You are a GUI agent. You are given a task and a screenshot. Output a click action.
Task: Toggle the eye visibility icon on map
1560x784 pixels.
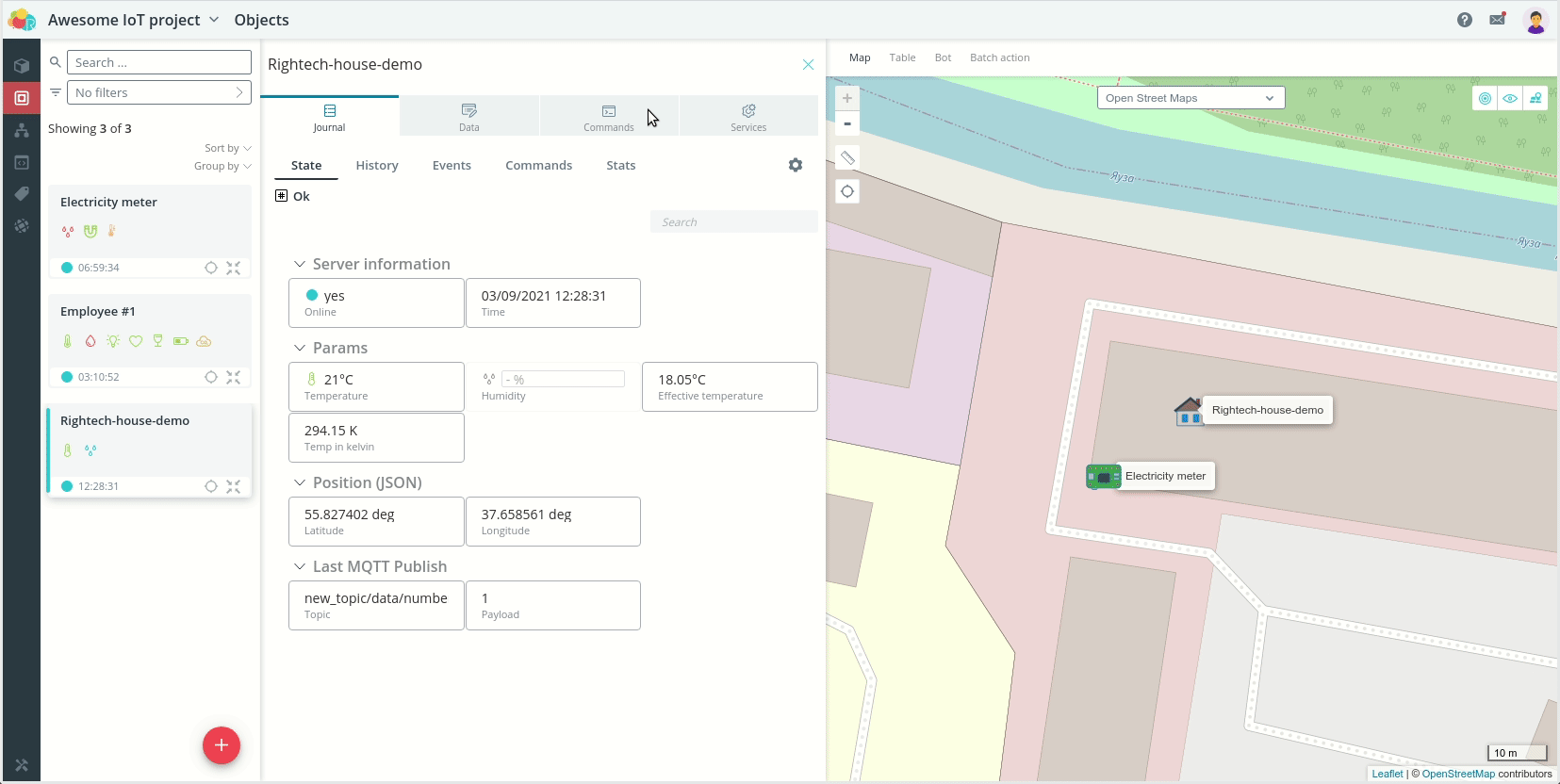point(1510,98)
